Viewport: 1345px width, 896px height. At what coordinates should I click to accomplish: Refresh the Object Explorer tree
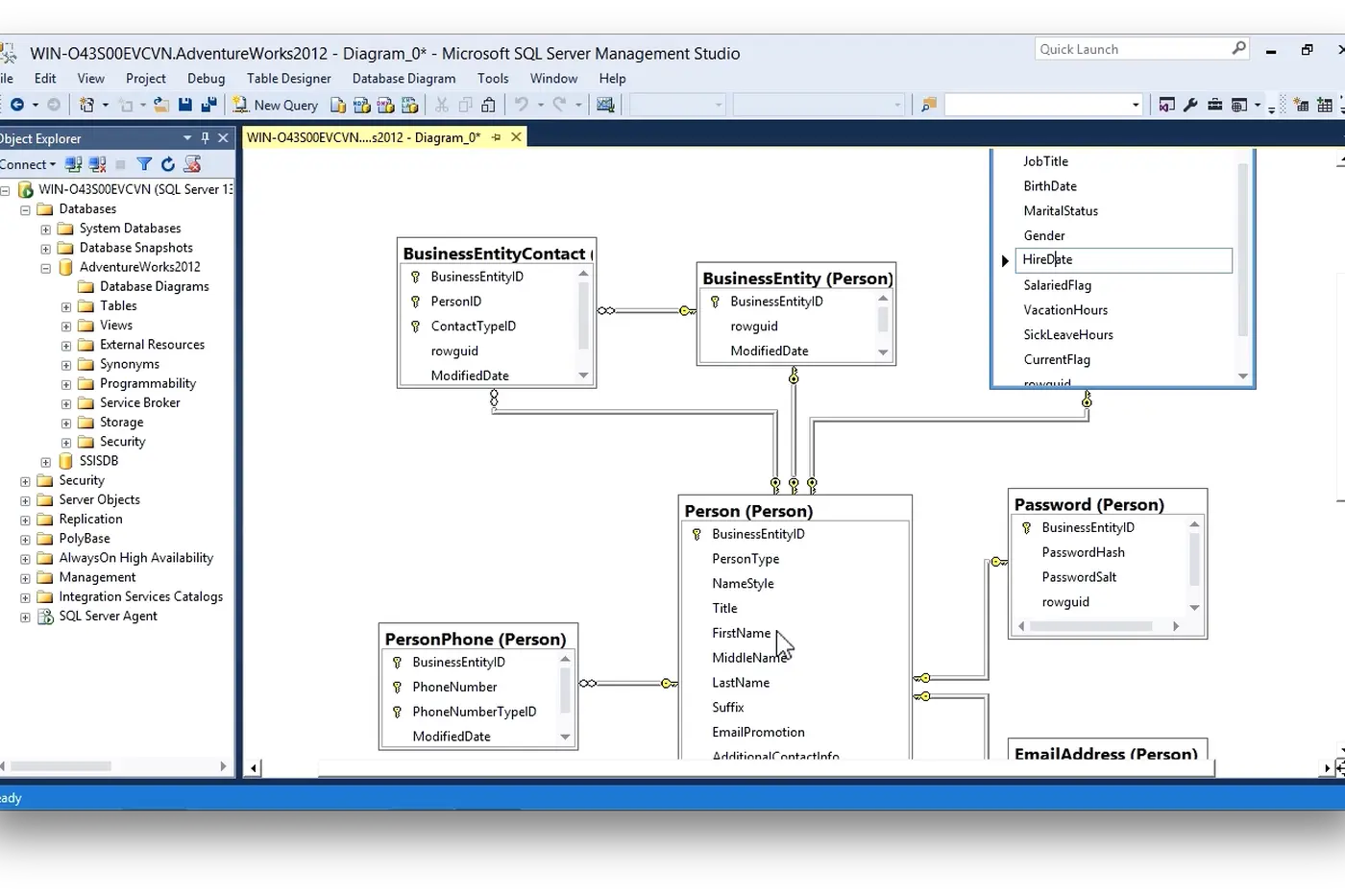pos(168,164)
